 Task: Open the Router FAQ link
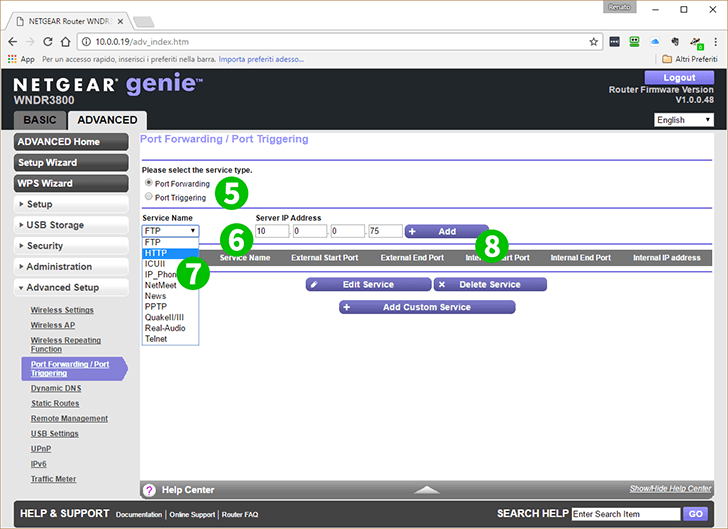(240, 515)
